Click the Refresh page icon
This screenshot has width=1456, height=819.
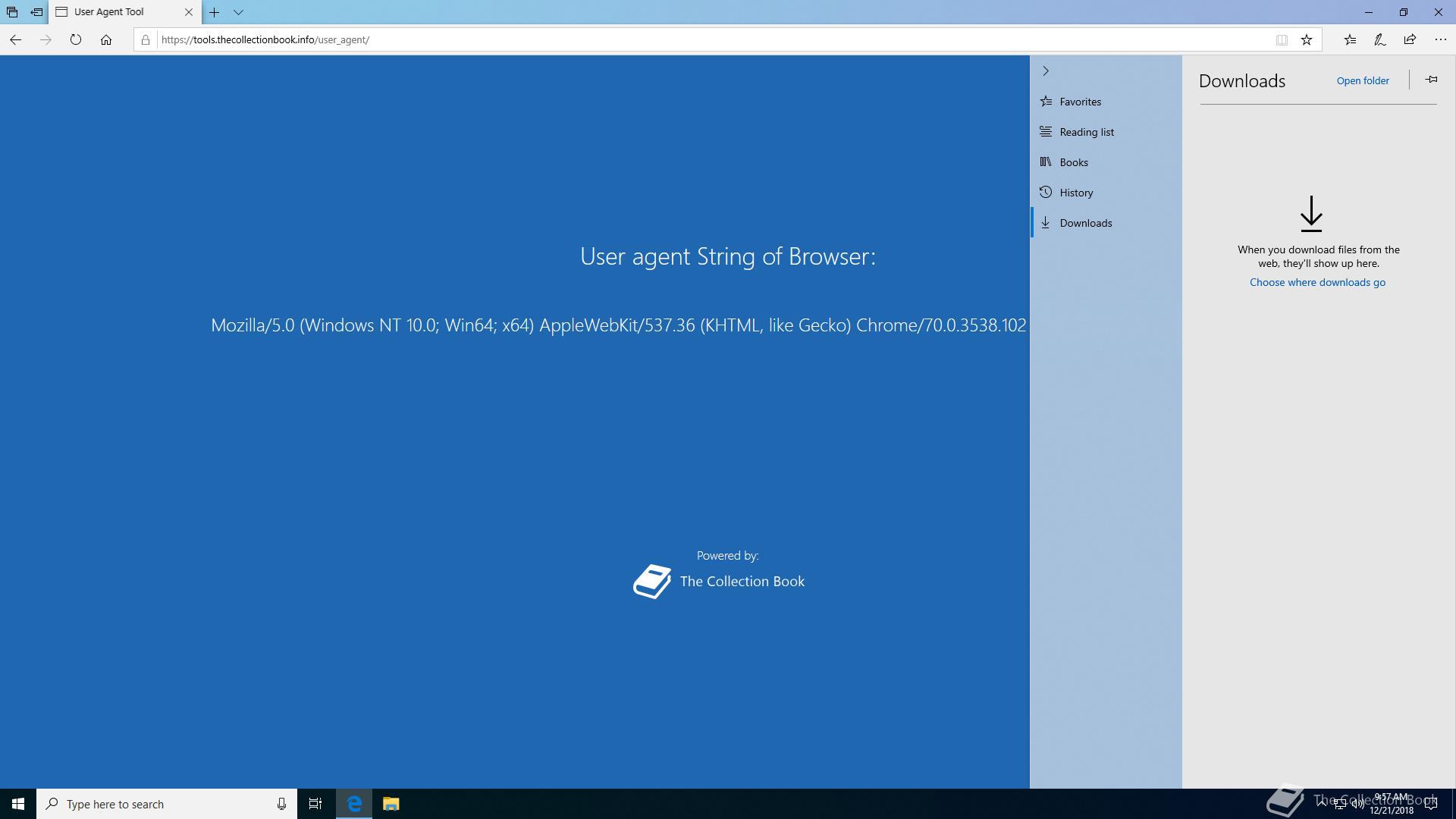75,39
